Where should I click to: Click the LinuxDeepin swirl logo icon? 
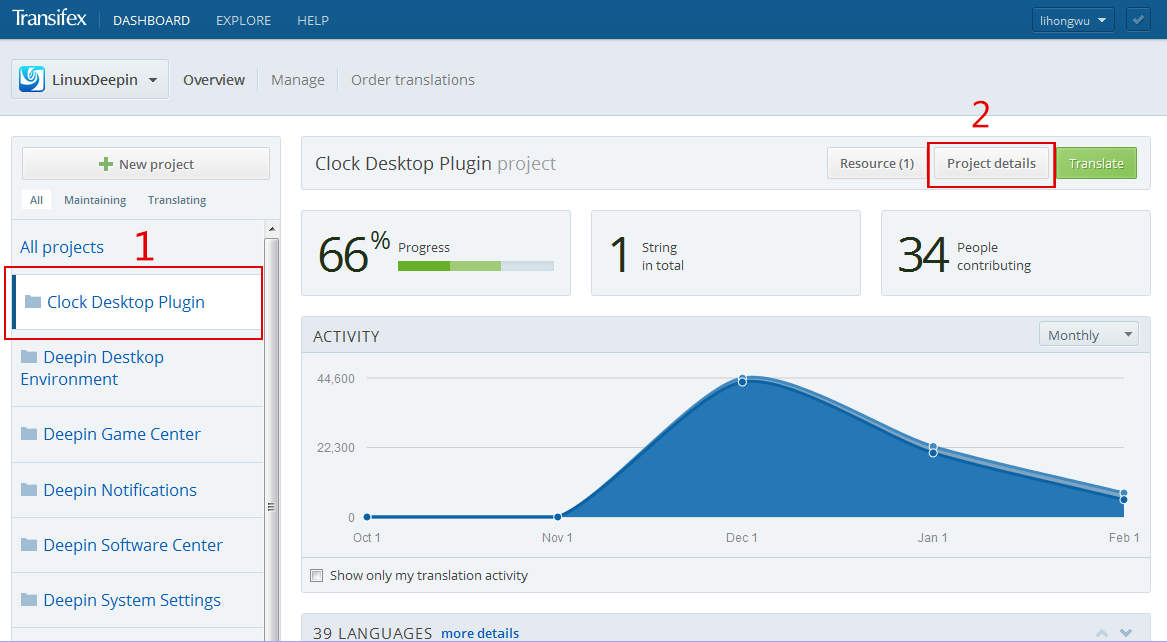[x=32, y=79]
